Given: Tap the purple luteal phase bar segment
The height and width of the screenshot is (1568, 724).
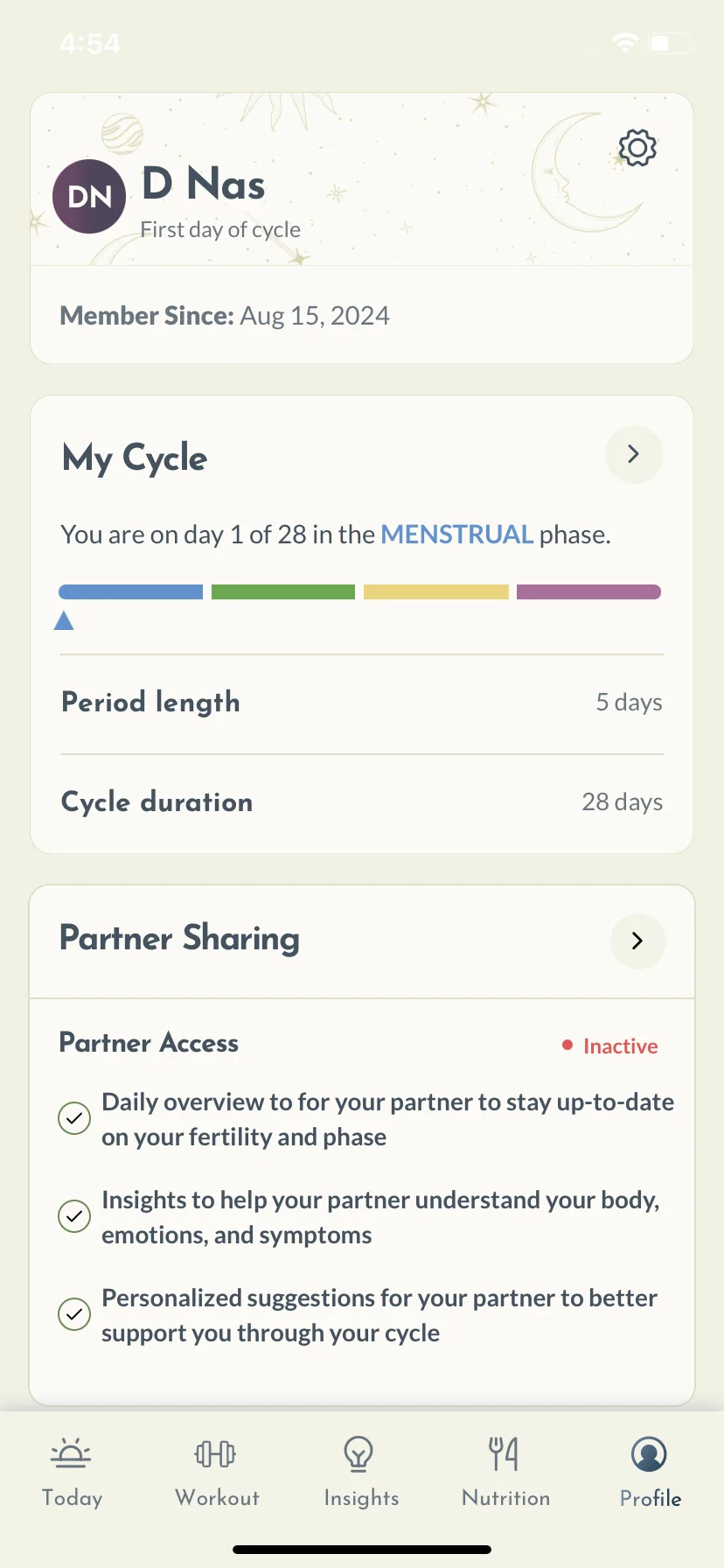Looking at the screenshot, I should click(x=588, y=592).
